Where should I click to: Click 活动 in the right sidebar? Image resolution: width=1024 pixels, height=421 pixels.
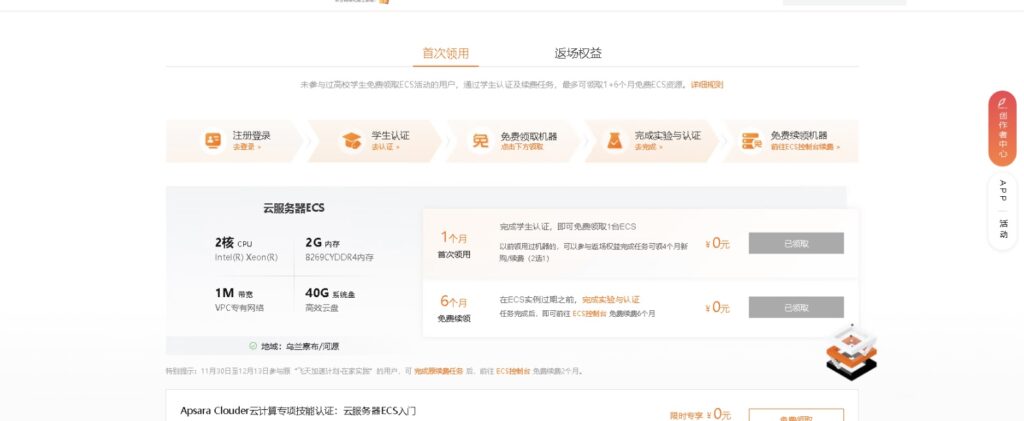[1002, 228]
